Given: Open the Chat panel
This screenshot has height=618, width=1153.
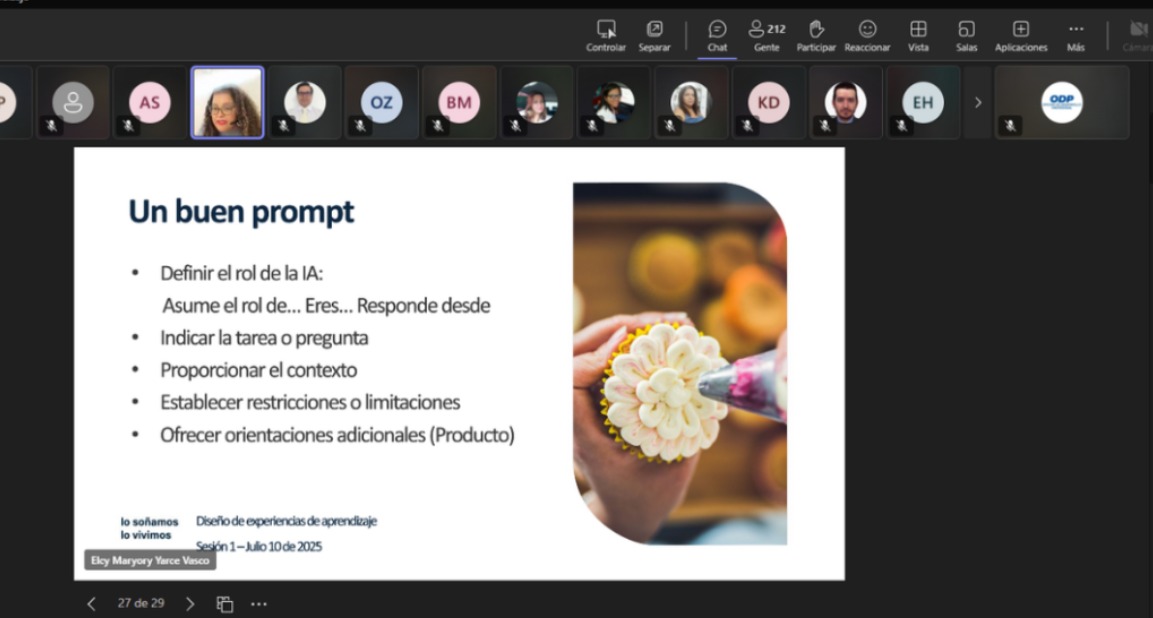Looking at the screenshot, I should point(717,36).
